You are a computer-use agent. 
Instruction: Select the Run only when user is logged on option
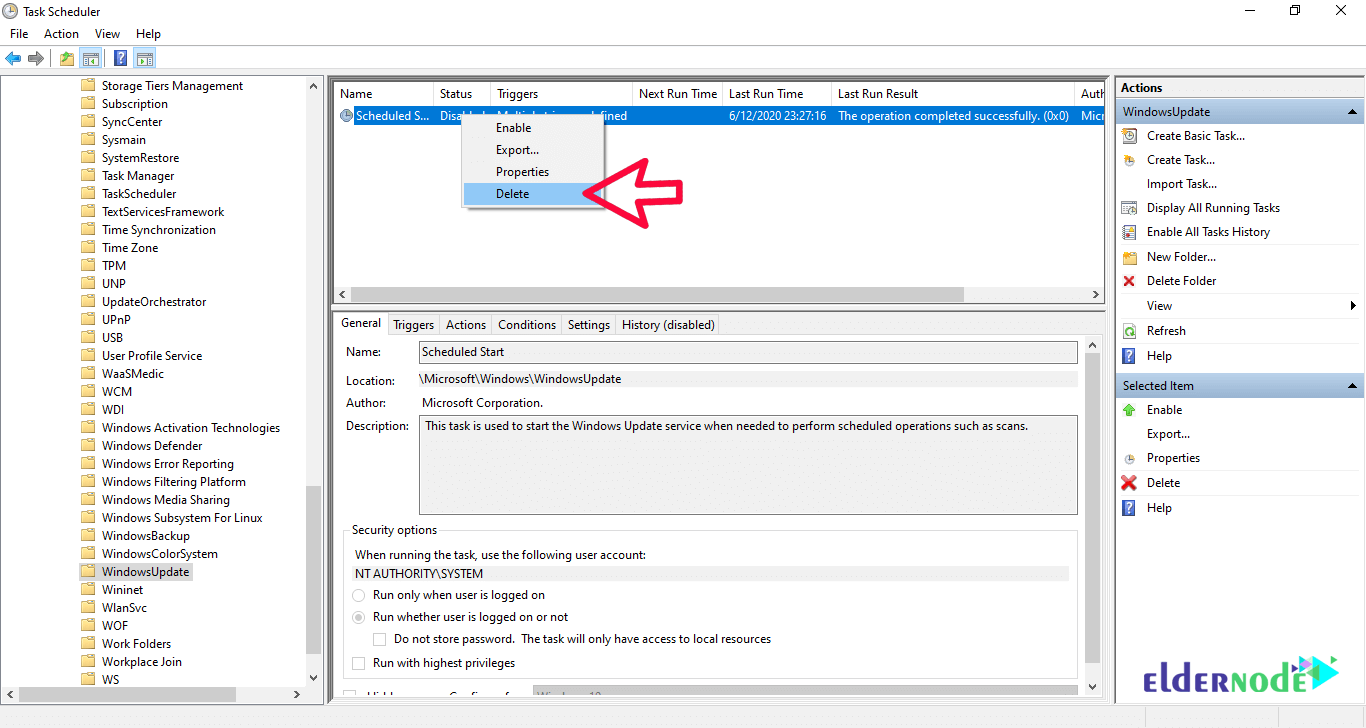tap(358, 595)
